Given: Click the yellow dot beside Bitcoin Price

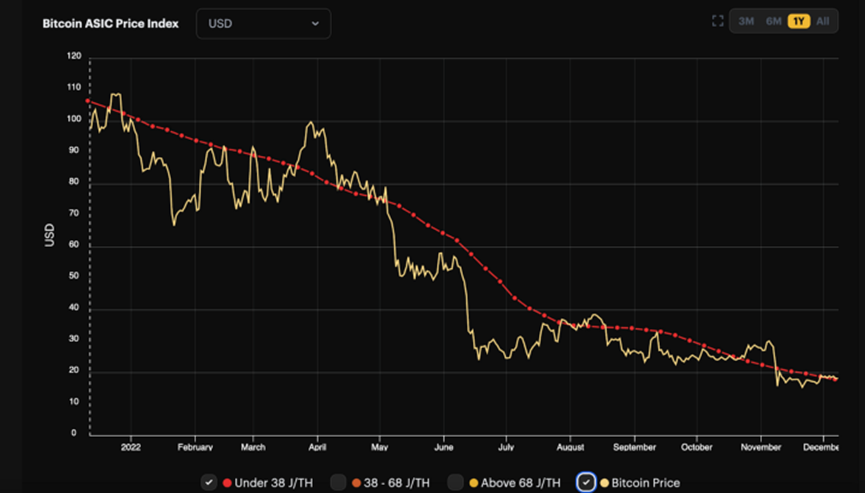Looking at the screenshot, I should point(604,483).
